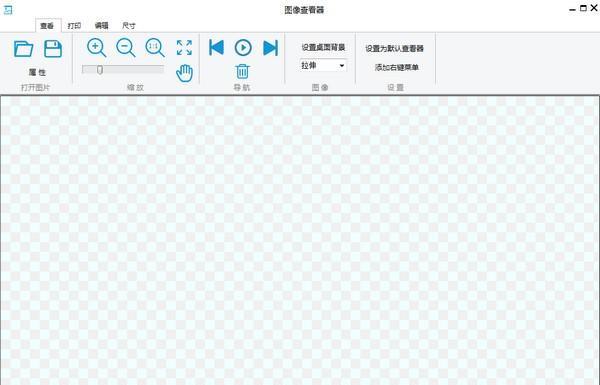Click 设置为默认查看器 button
Screen dimensions: 600x385
click(395, 48)
